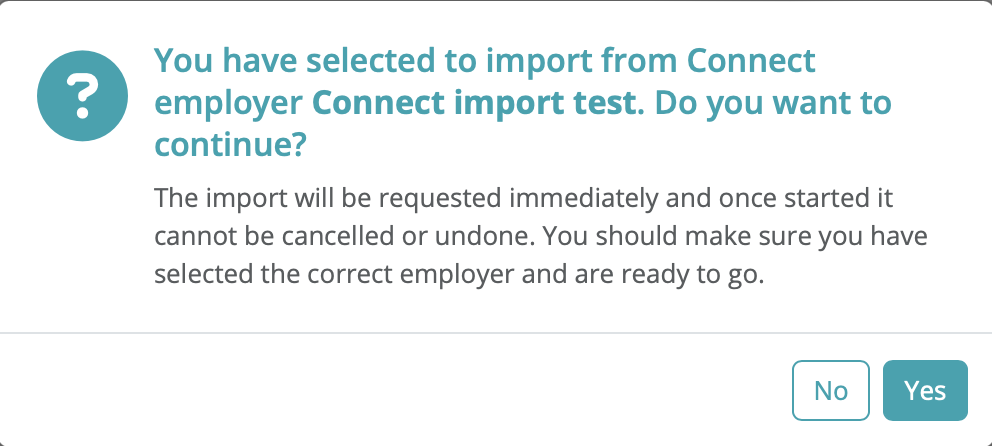Decline the import with the No button
Screen dimensions: 992x446
pos(831,390)
